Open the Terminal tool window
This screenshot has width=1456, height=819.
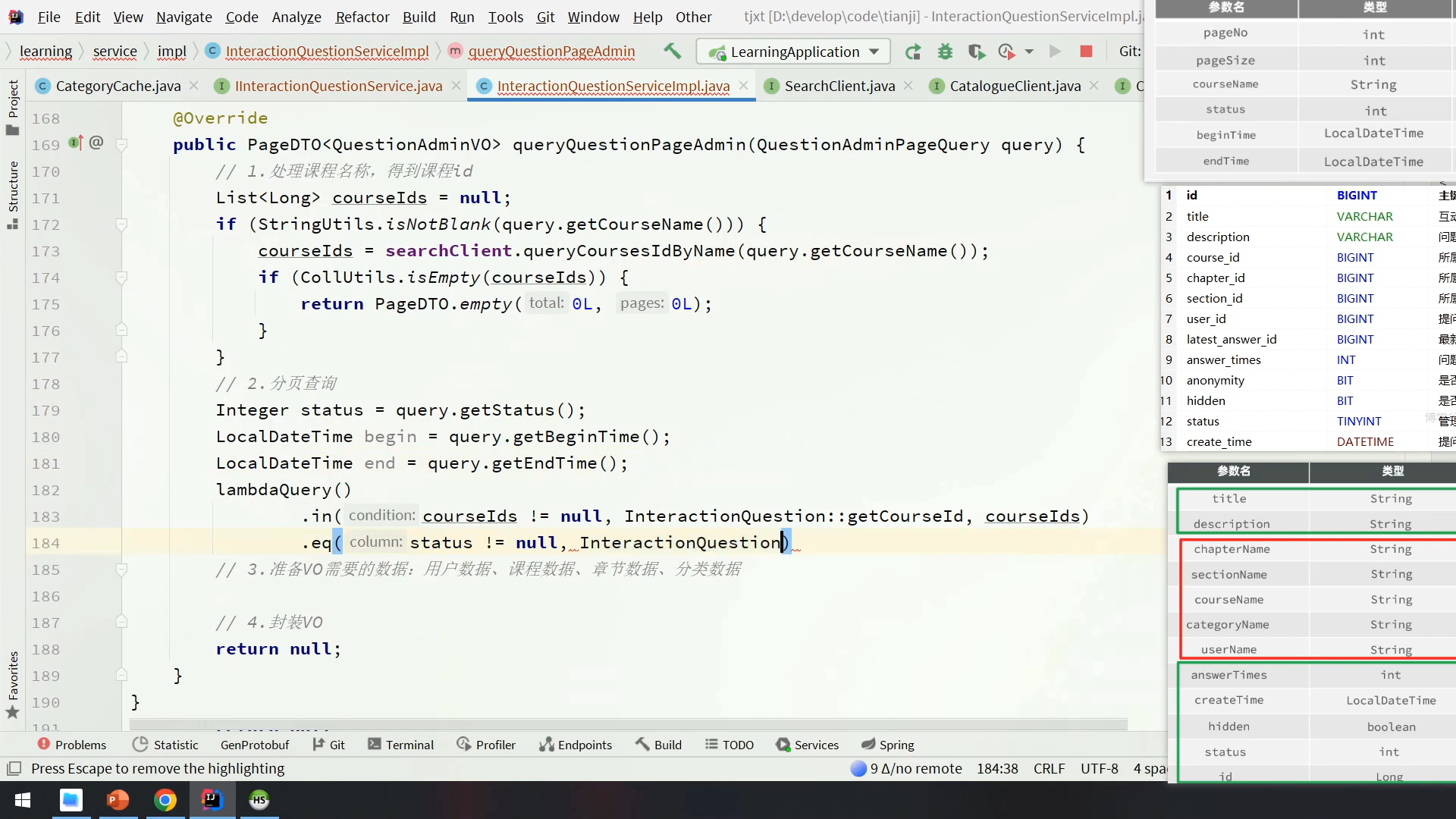(x=400, y=745)
